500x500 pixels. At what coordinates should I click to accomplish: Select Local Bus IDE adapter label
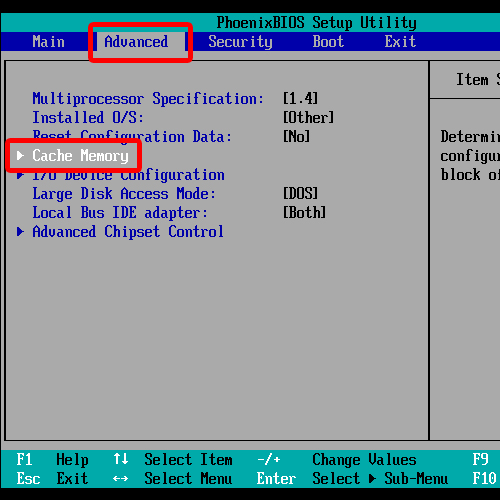(120, 213)
